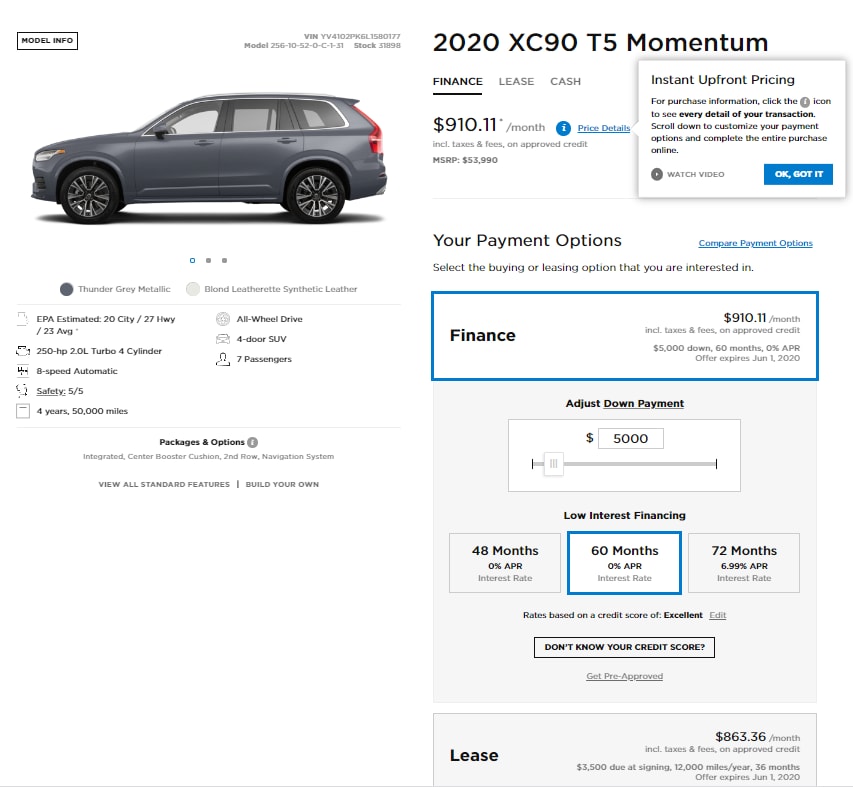853x788 pixels.
Task: Click the Safety rating icon
Action: pos(23,391)
